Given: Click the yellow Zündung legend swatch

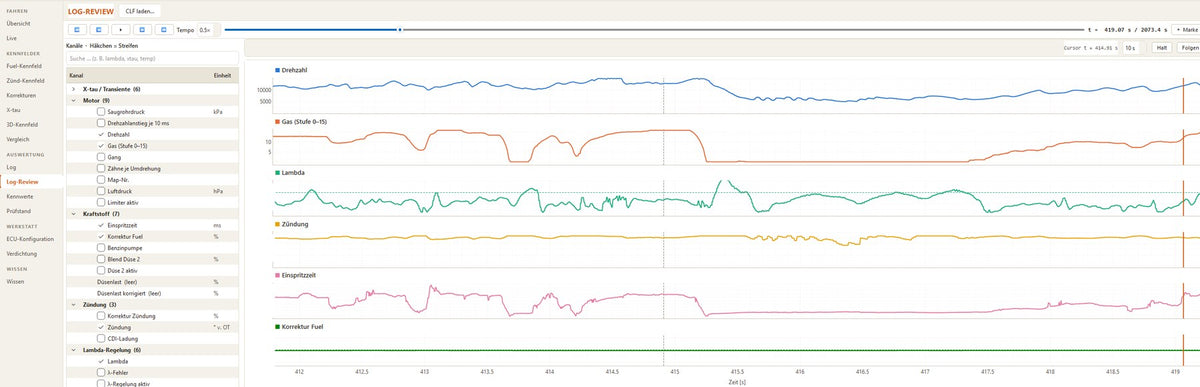Looking at the screenshot, I should coord(277,224).
